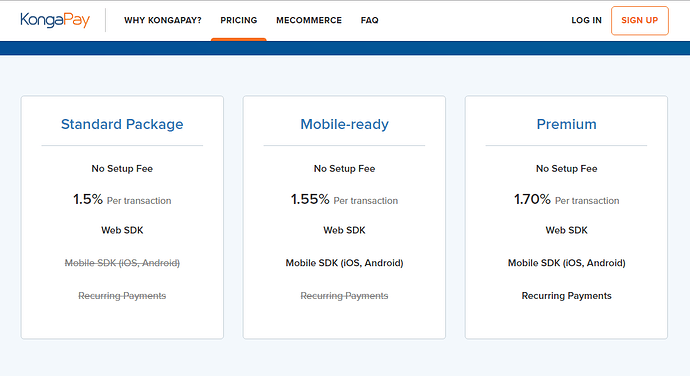This screenshot has height=376, width=690.
Task: Select the Premium plan heading
Action: coord(566,124)
